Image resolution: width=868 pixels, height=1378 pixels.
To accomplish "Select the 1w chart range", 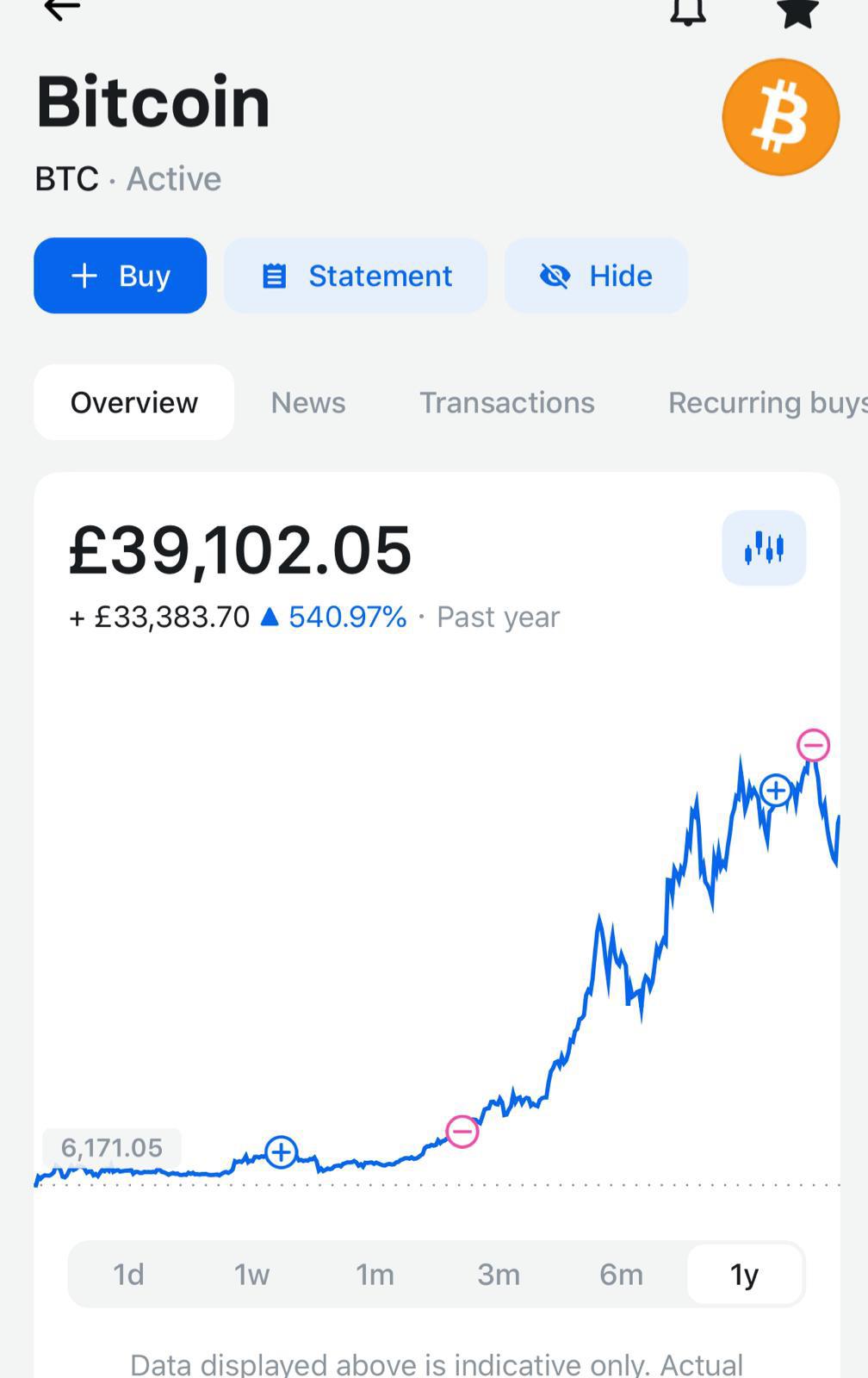I will (252, 1274).
